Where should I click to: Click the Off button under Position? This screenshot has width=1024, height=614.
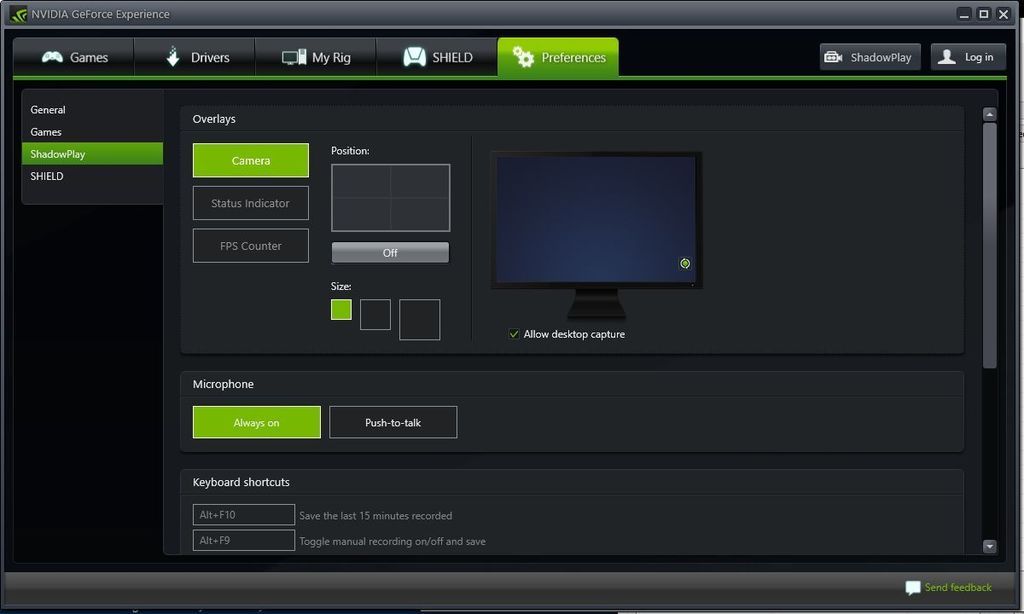pyautogui.click(x=390, y=253)
